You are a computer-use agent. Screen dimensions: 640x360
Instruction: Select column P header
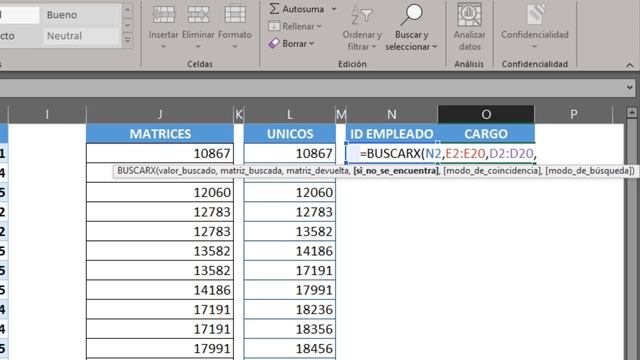tap(573, 114)
